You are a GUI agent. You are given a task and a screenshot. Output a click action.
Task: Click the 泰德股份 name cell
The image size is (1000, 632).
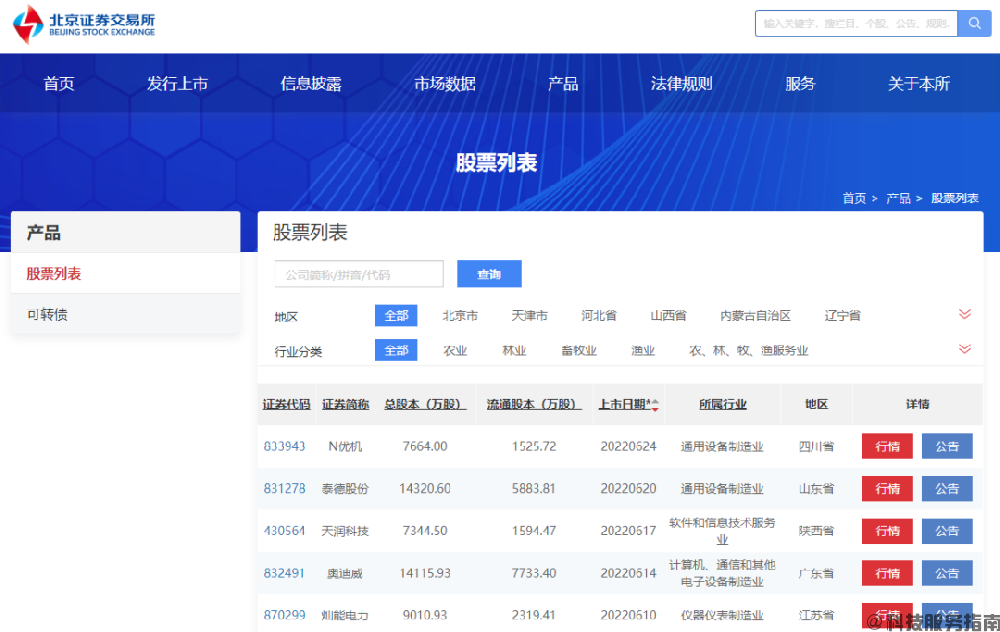tap(345, 489)
